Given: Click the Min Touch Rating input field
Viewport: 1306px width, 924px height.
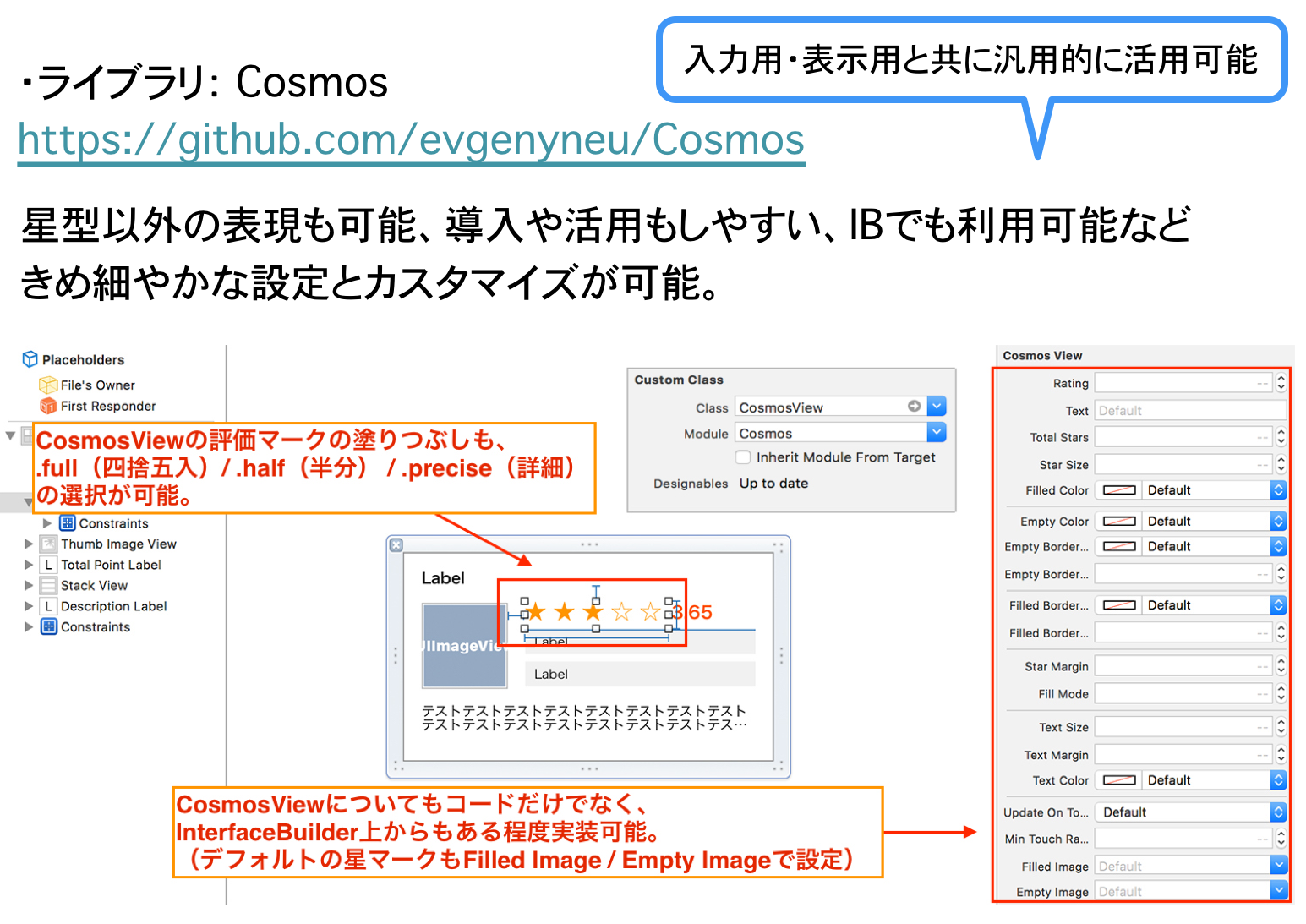Looking at the screenshot, I should 1183,839.
